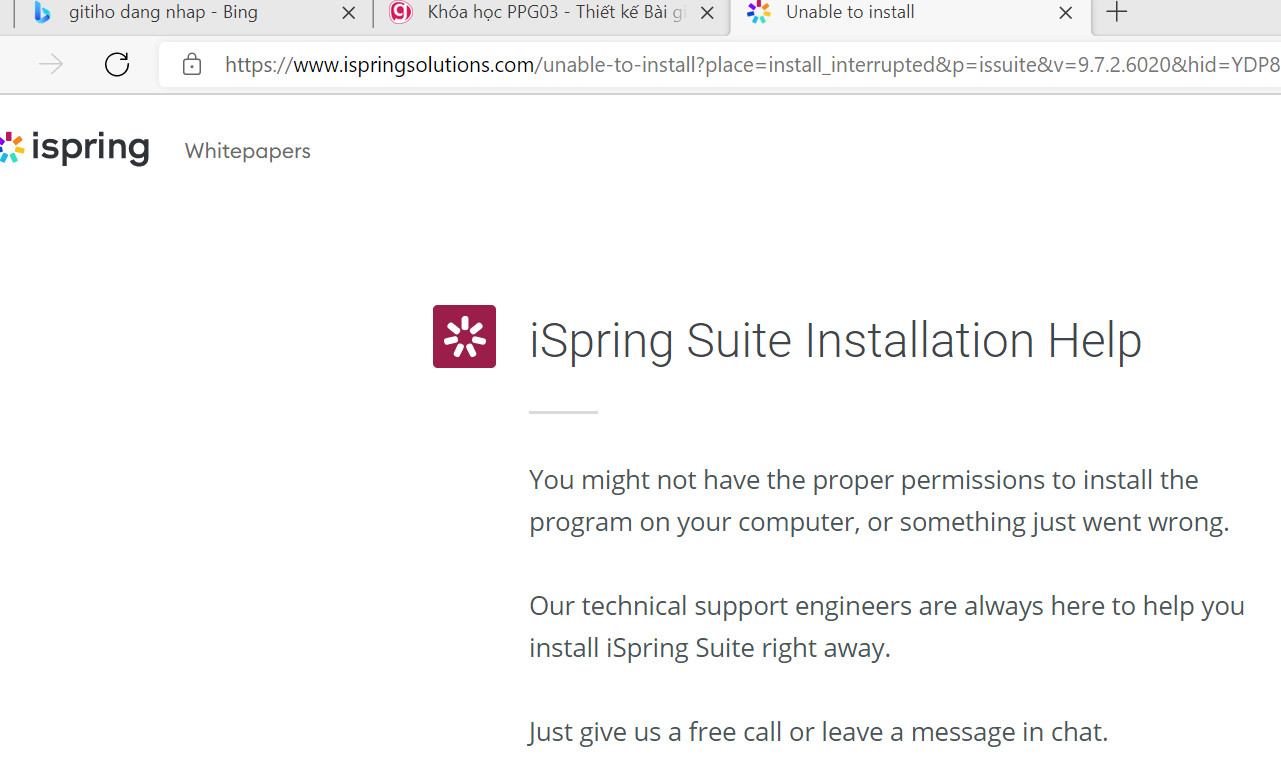The height and width of the screenshot is (777, 1281).
Task: Click the maroon iSpring Suite icon
Action: (464, 336)
